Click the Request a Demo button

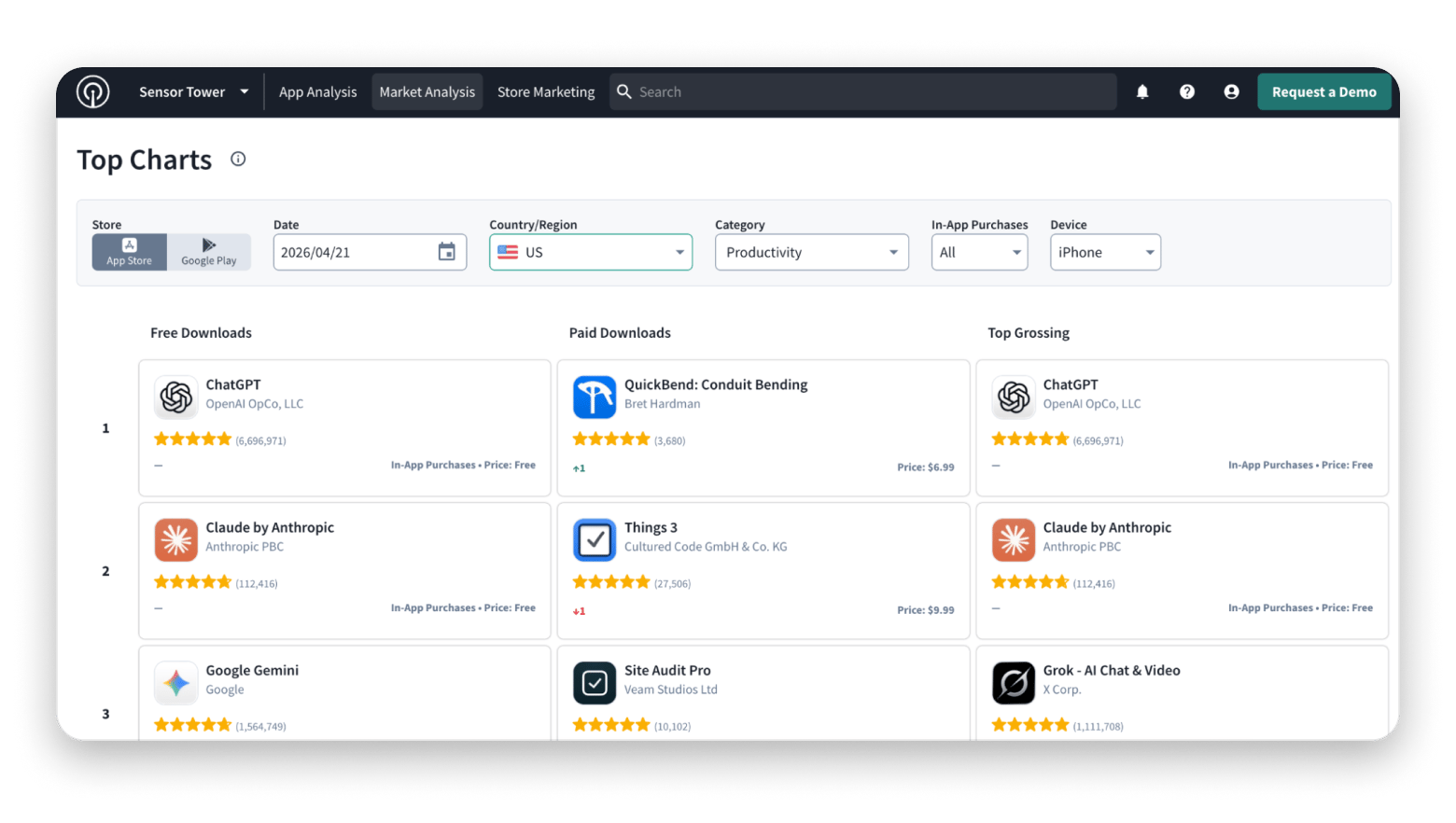1323,91
